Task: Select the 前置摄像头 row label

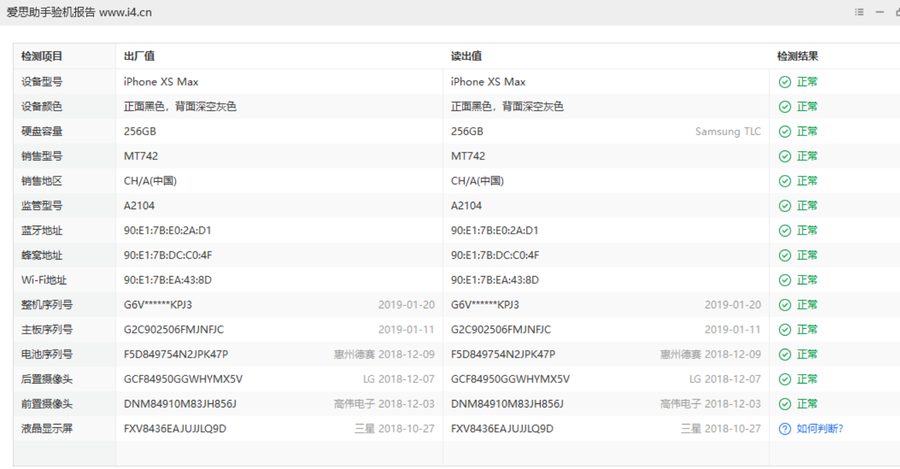Action: pyautogui.click(x=47, y=404)
